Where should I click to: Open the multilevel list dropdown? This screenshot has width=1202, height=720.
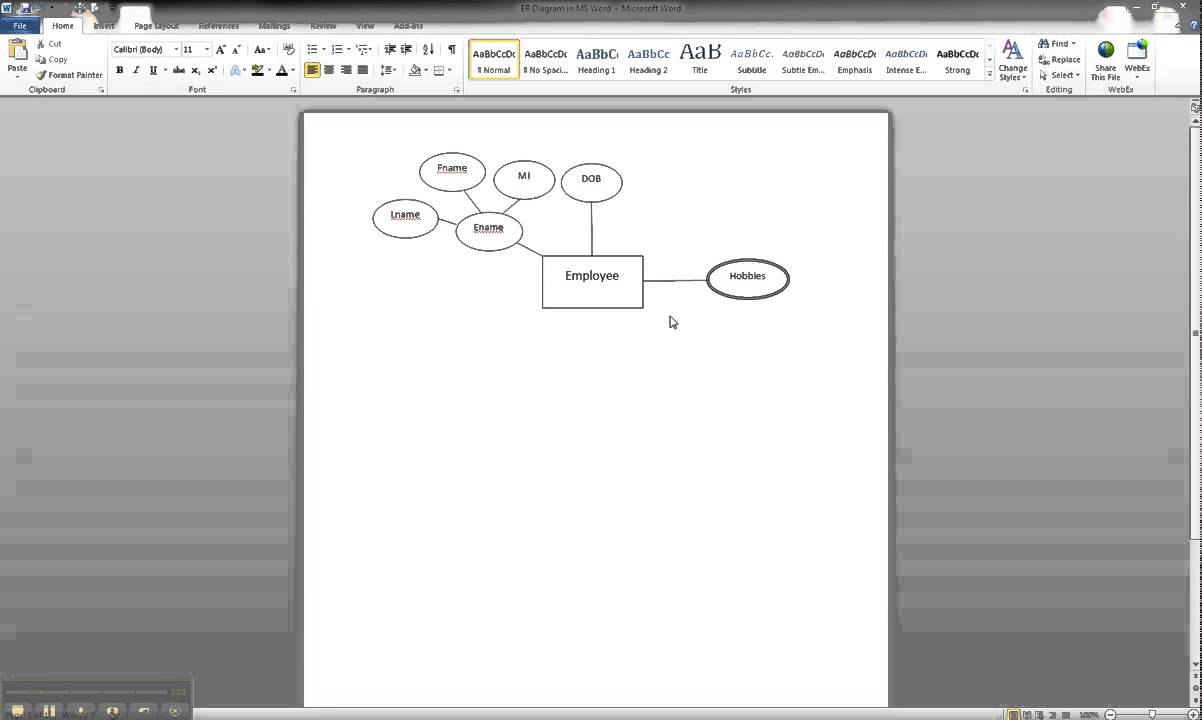tap(363, 49)
